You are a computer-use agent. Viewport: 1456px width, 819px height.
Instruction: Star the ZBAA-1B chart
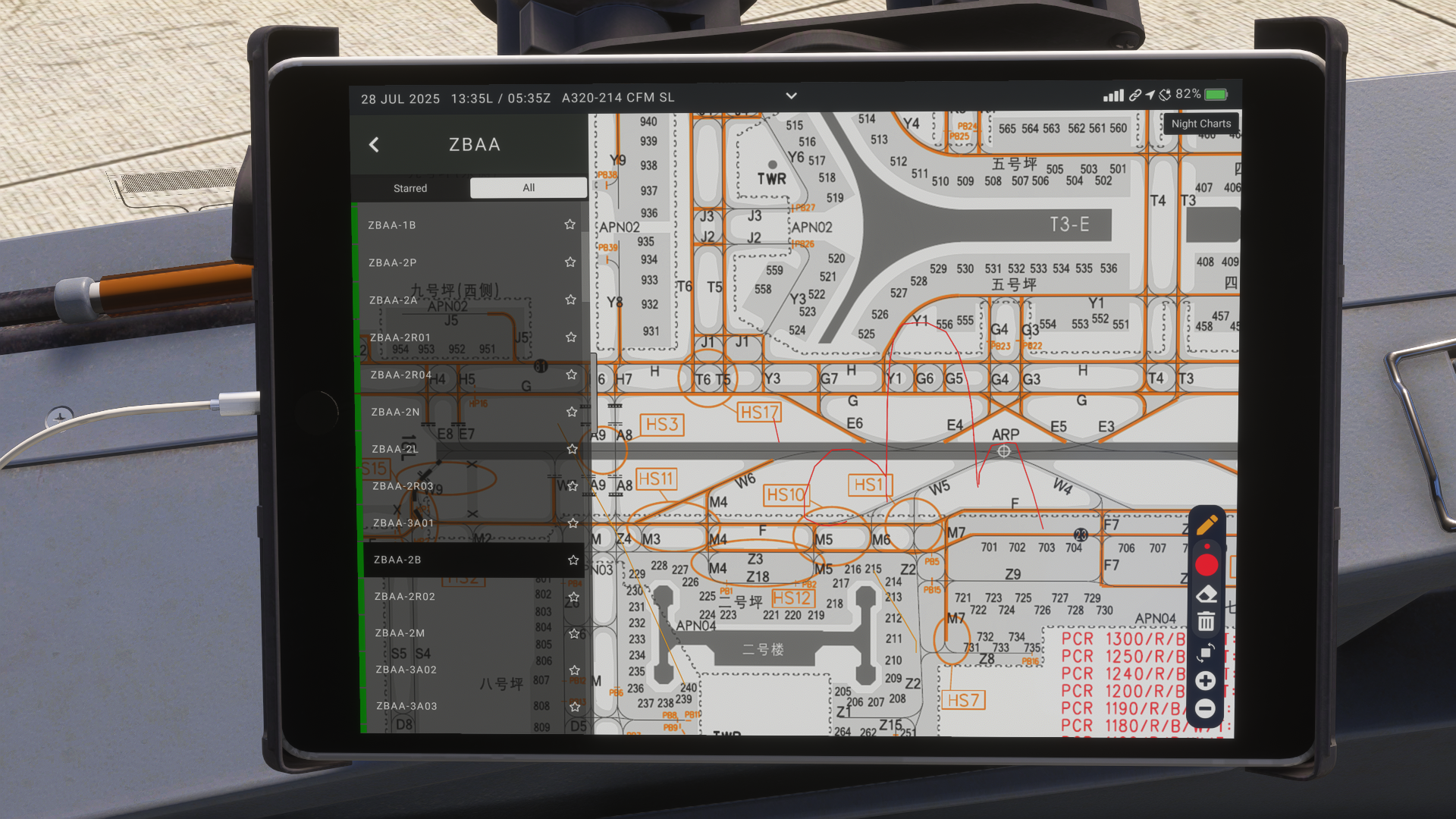[570, 224]
